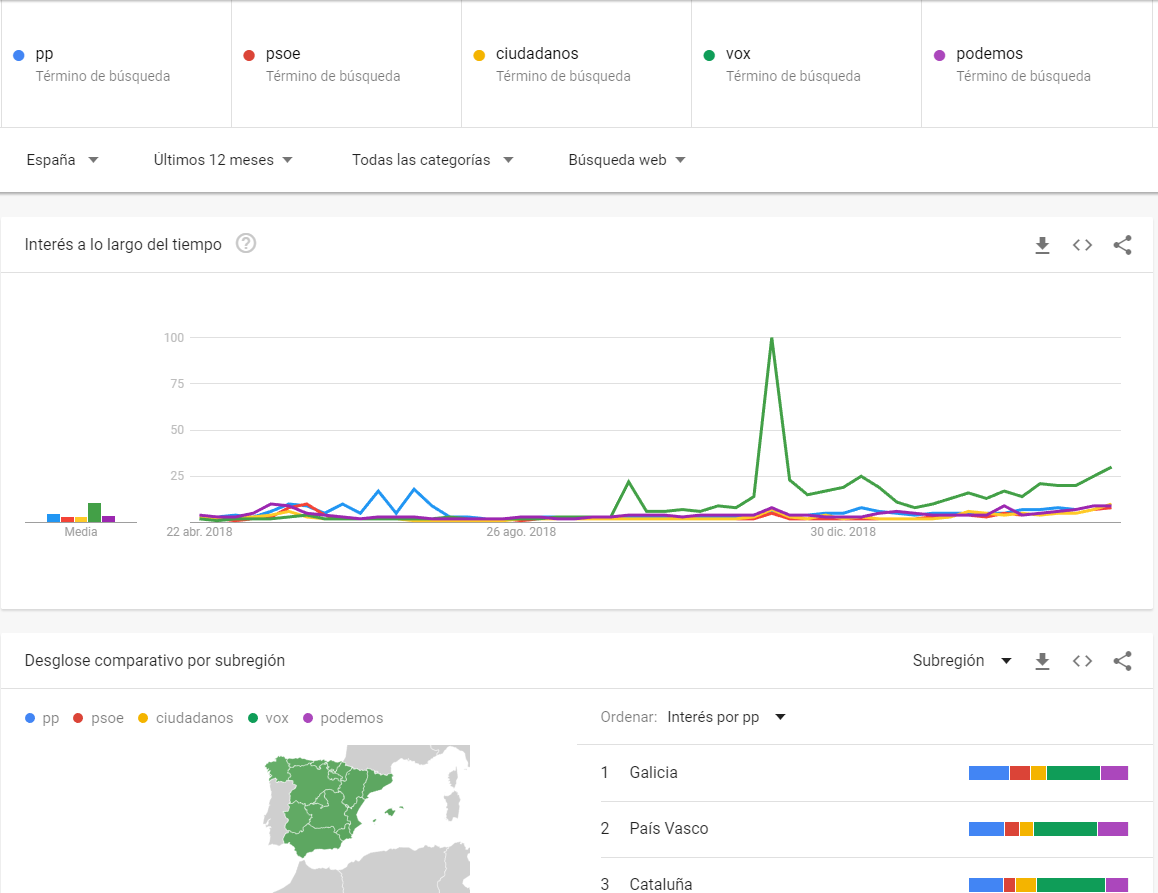Toggle the pp term in the subregion legend
1158x893 pixels.
pos(41,718)
